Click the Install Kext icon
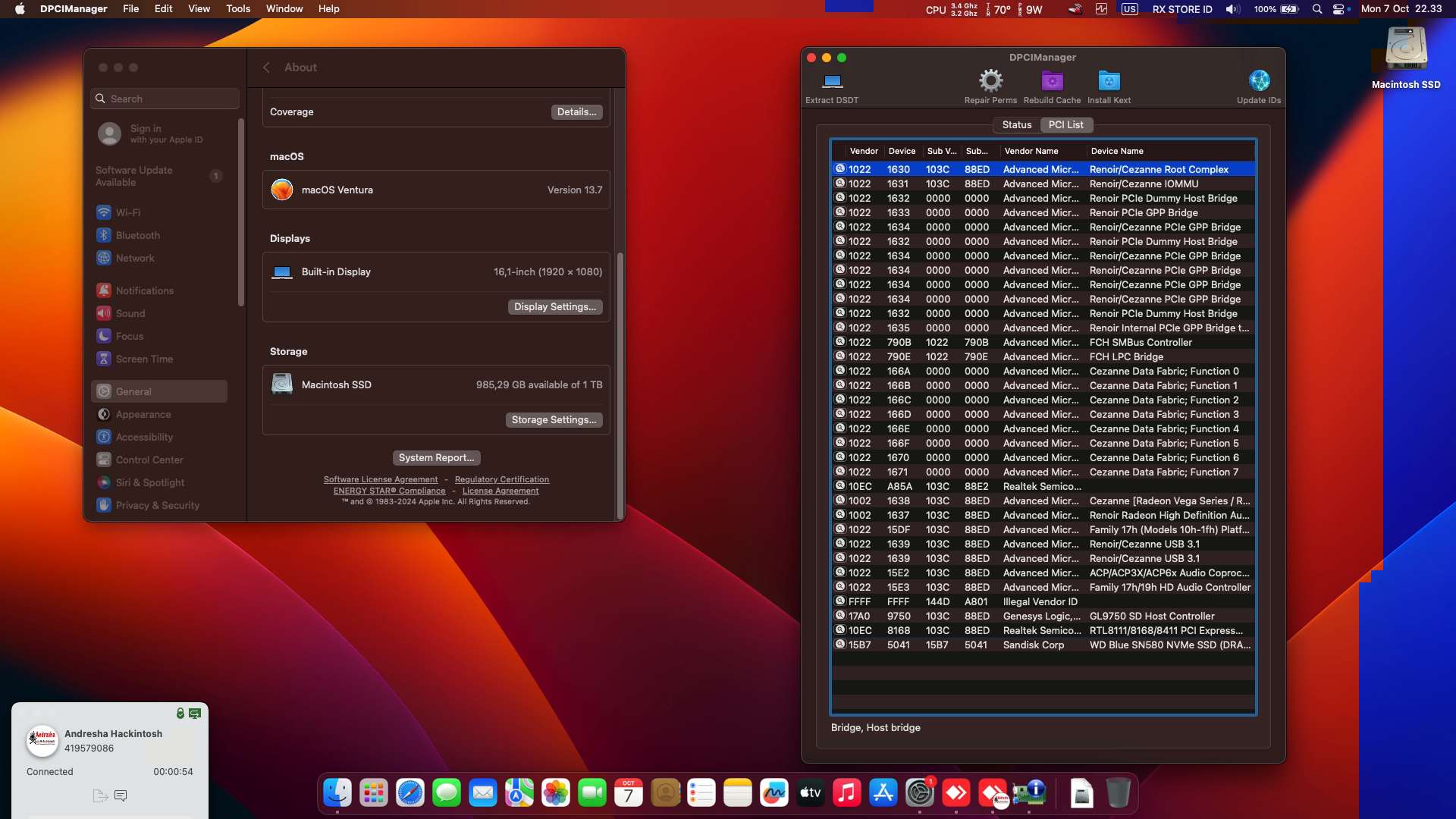This screenshot has width=1456, height=819. click(1109, 80)
